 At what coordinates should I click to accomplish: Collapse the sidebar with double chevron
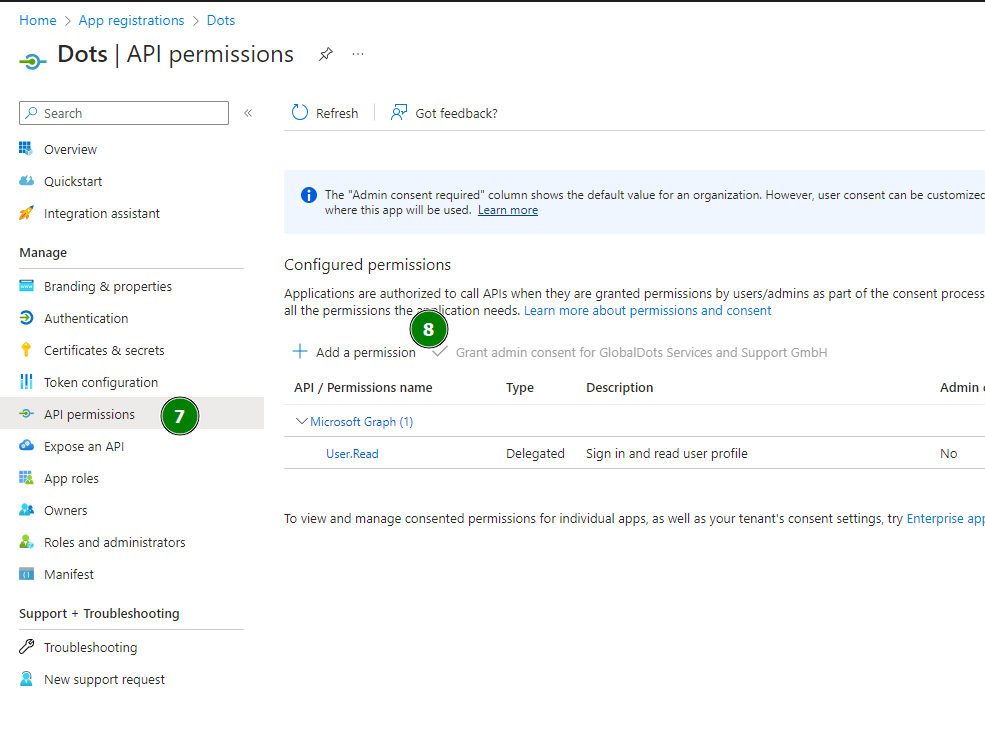(x=248, y=113)
